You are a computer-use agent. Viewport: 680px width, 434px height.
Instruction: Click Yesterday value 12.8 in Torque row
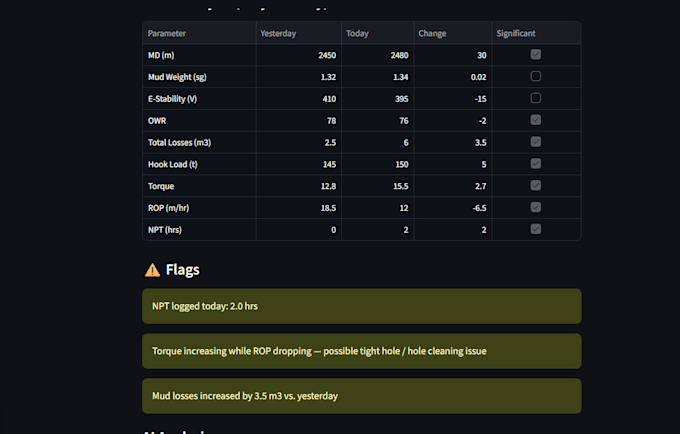[x=298, y=186]
